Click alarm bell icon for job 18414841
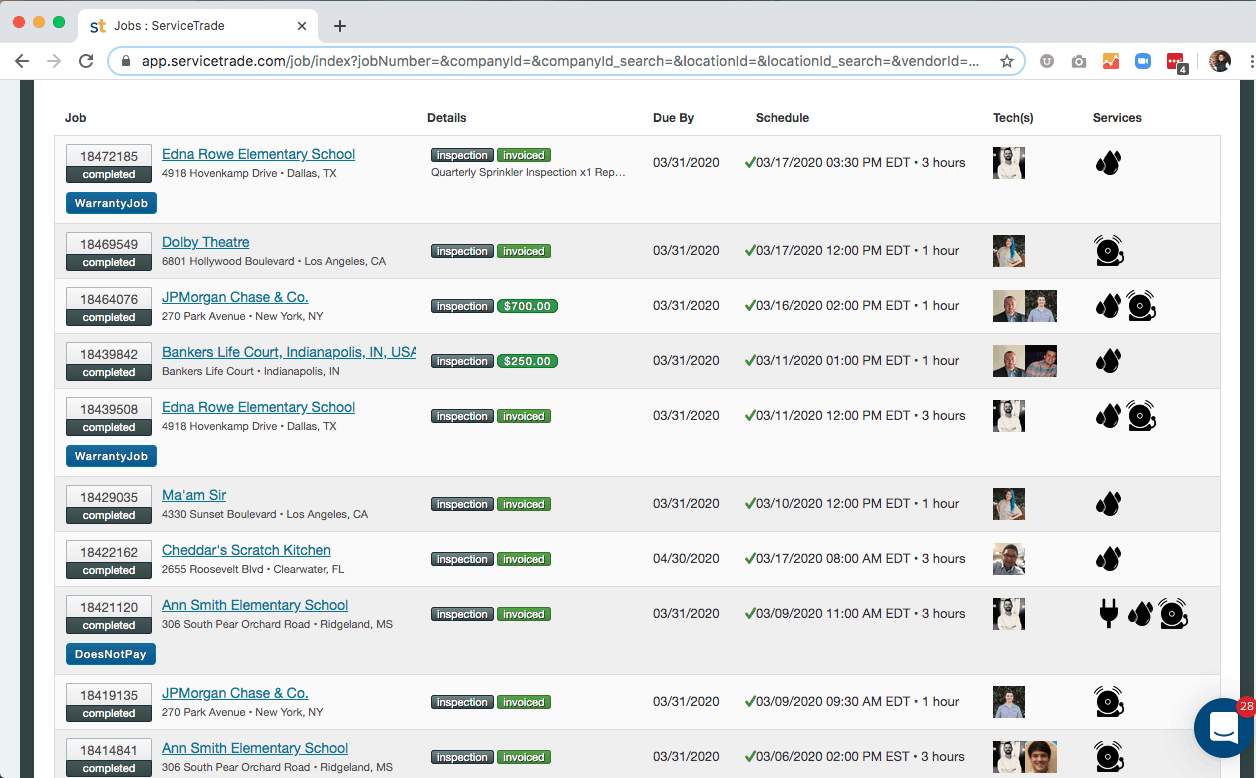Screen dimensions: 1256x778 point(1109,756)
